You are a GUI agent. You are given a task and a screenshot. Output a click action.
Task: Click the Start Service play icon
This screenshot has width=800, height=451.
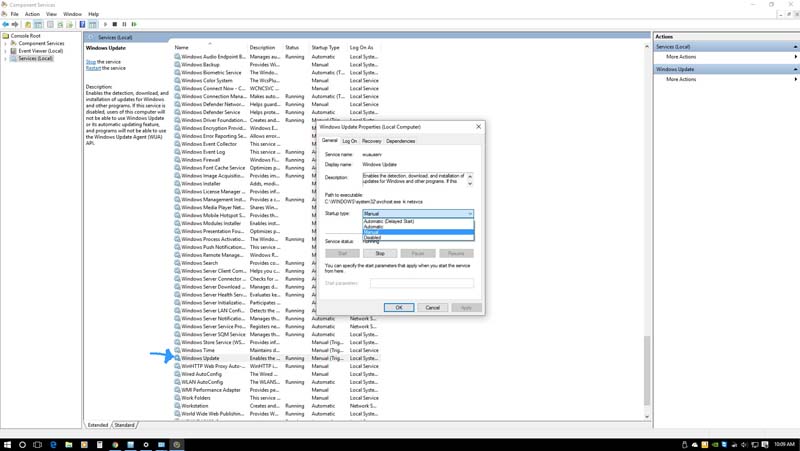[x=105, y=24]
